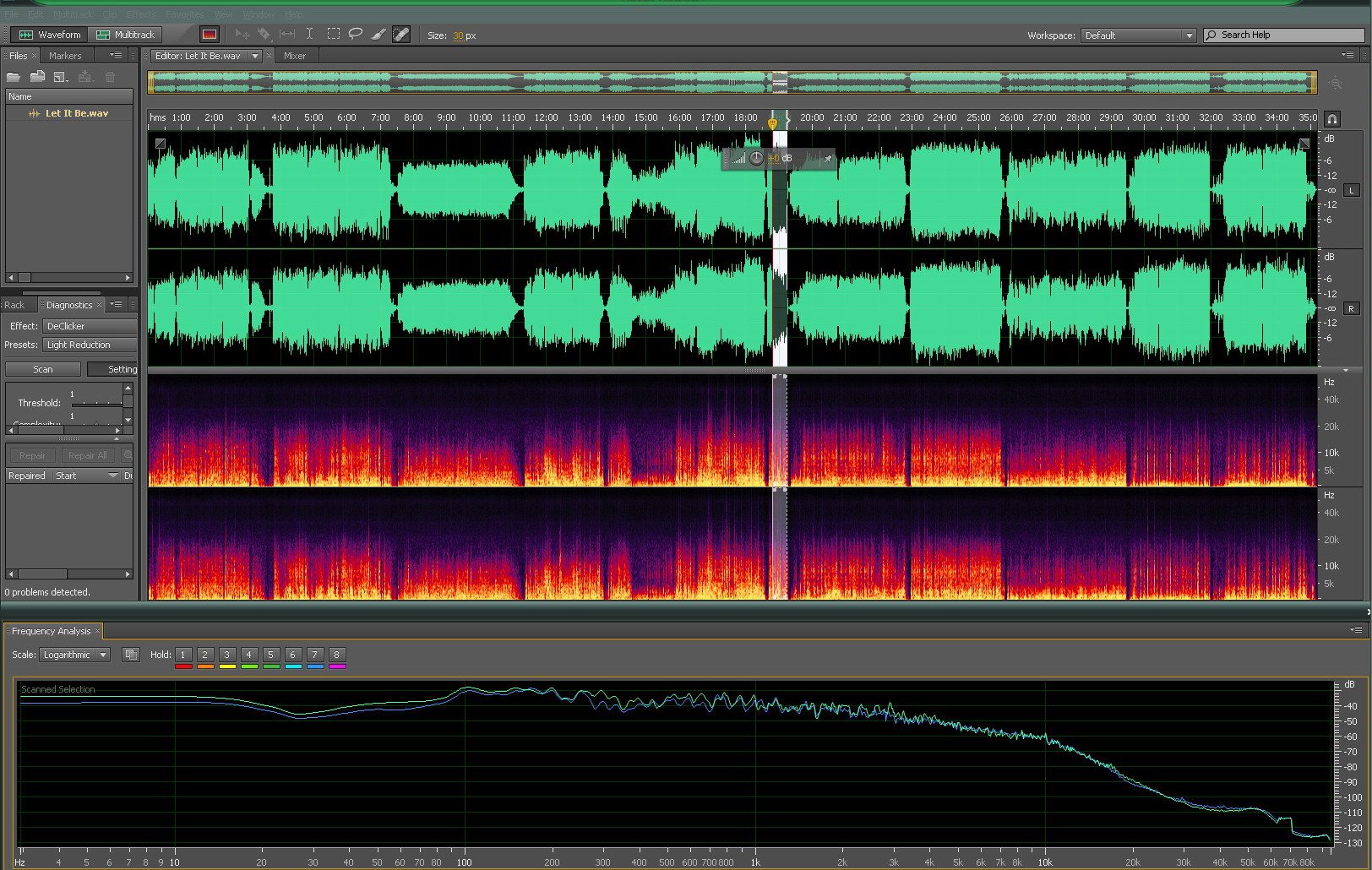Select the Time Selection tool

click(x=309, y=35)
